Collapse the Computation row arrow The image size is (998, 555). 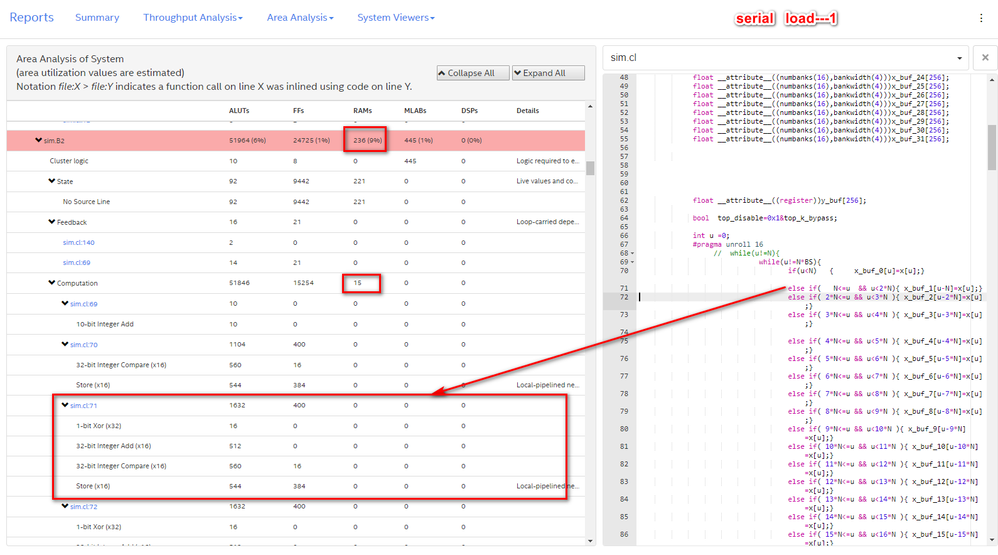point(52,283)
